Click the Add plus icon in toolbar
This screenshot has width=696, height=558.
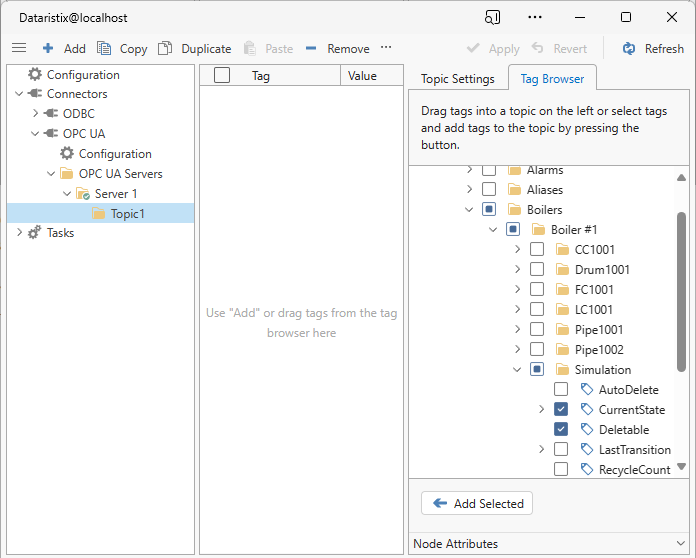[x=48, y=48]
